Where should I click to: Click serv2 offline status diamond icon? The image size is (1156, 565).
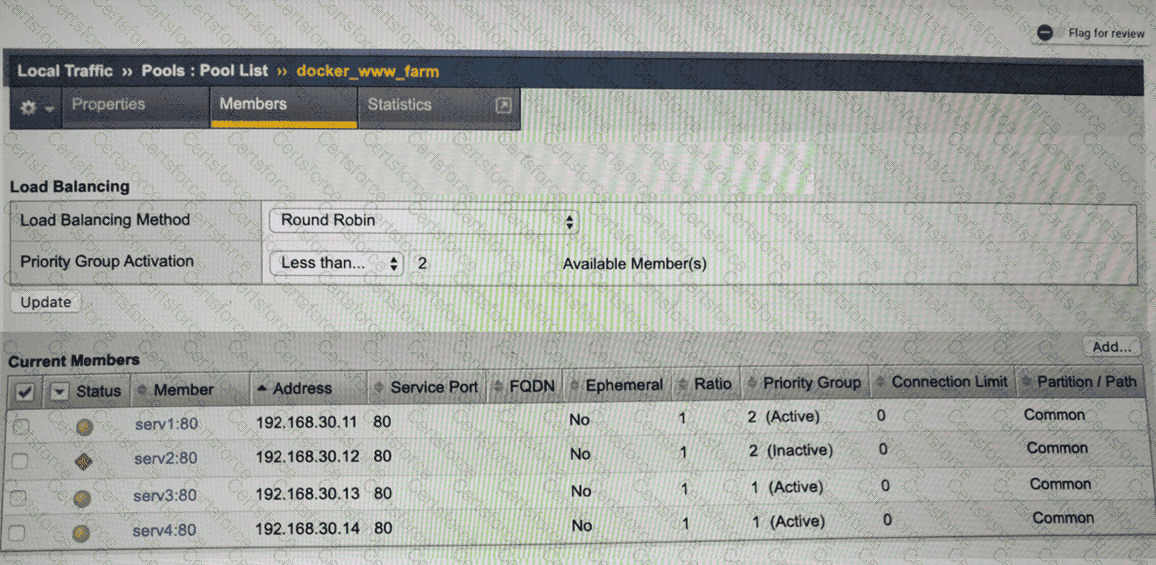pos(85,461)
